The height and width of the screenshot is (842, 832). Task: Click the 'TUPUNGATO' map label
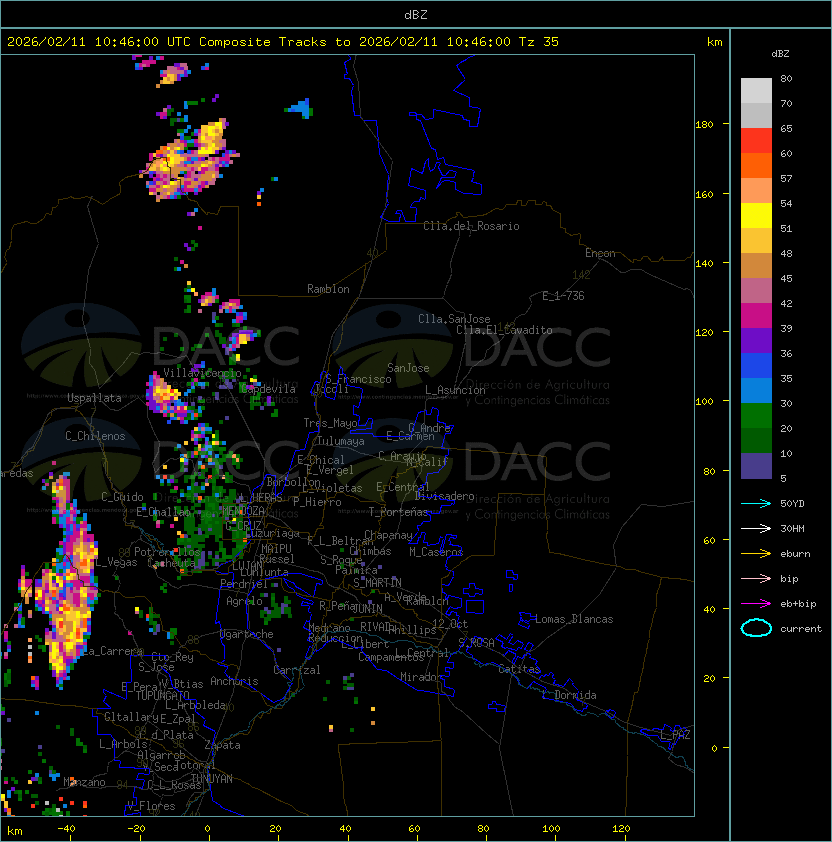[162, 696]
